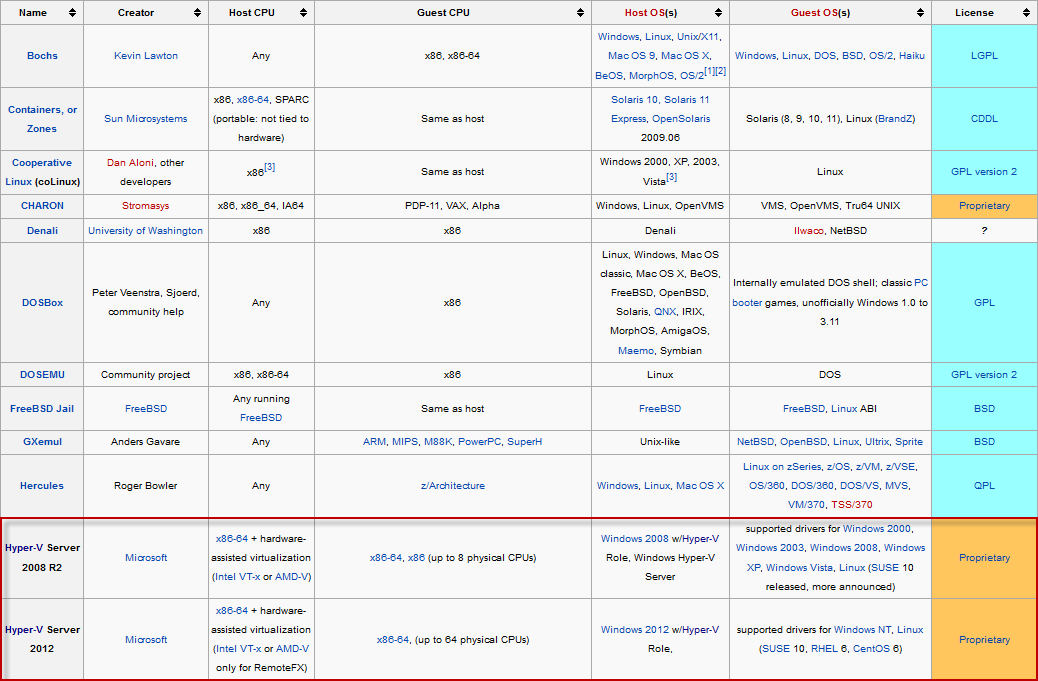Go to the DOSBox article
The image size is (1038, 681).
[x=41, y=303]
